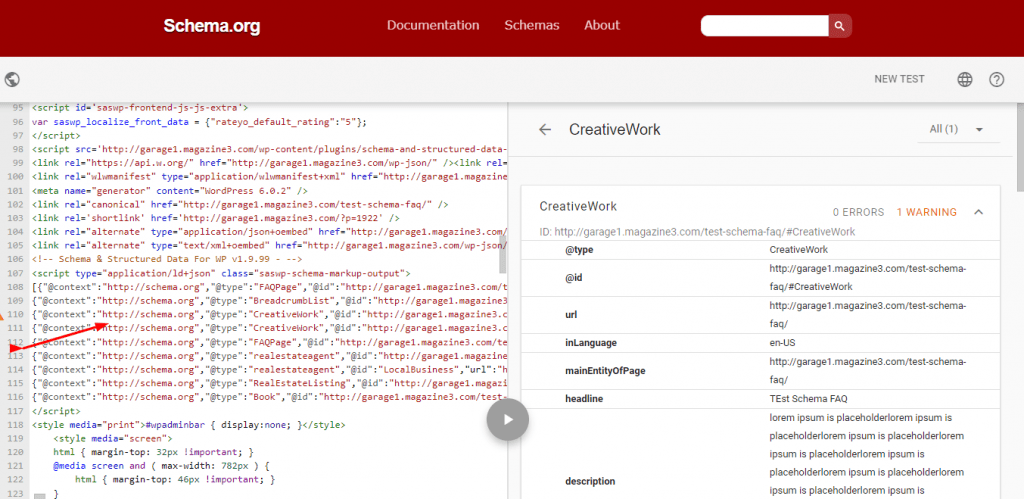The image size is (1024, 499).
Task: Collapse the CreativeWork result card chevron
Action: click(x=978, y=212)
